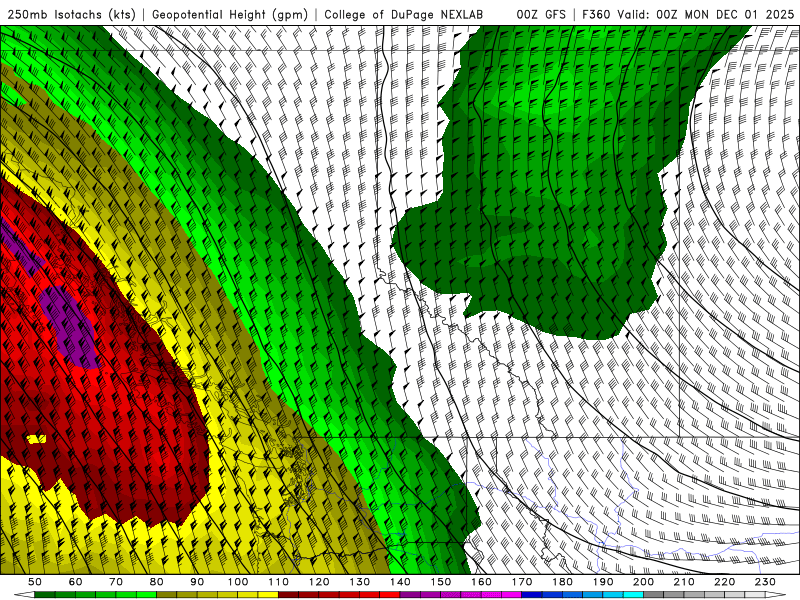This screenshot has height=600, width=800.
Task: Click the '00Z GFS' model run label
Action: [541, 14]
